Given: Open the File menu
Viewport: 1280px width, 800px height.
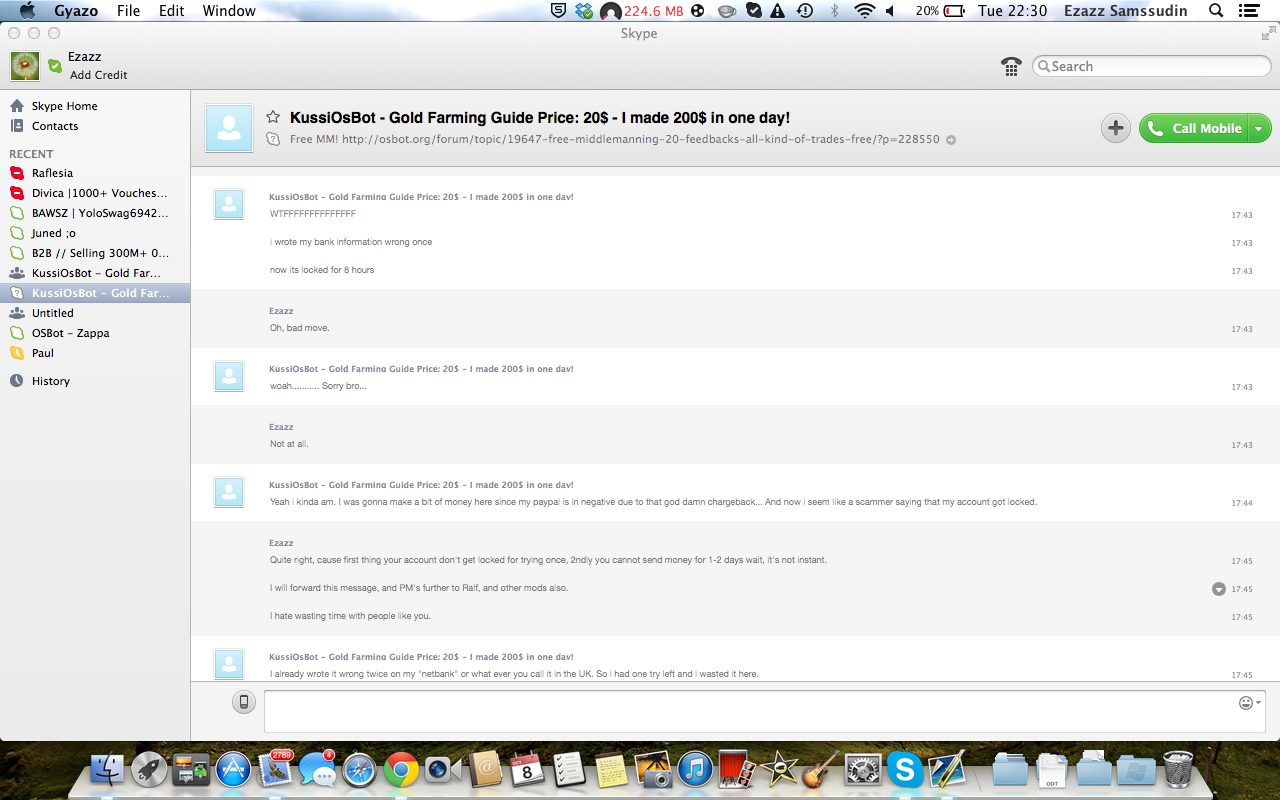Looking at the screenshot, I should point(128,11).
